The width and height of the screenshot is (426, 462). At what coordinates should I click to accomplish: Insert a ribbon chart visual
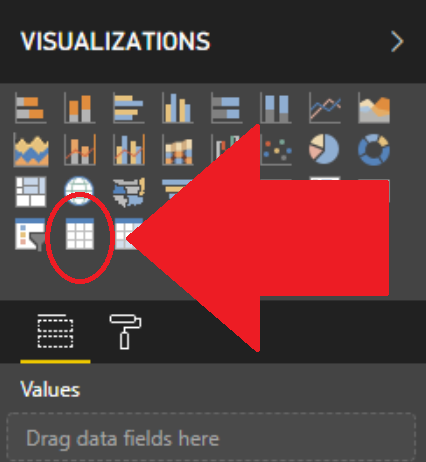click(178, 151)
